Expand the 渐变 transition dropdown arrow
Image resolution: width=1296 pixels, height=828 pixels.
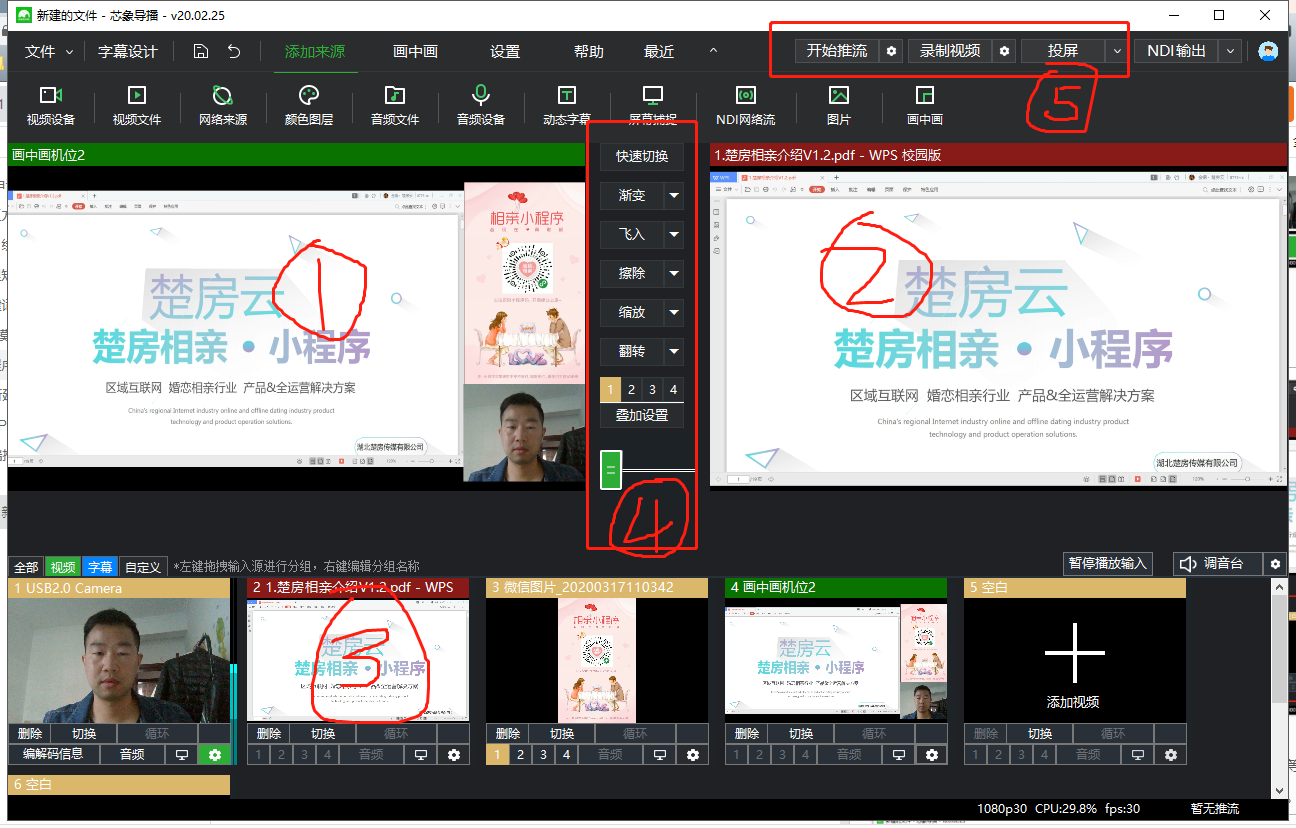pos(674,196)
